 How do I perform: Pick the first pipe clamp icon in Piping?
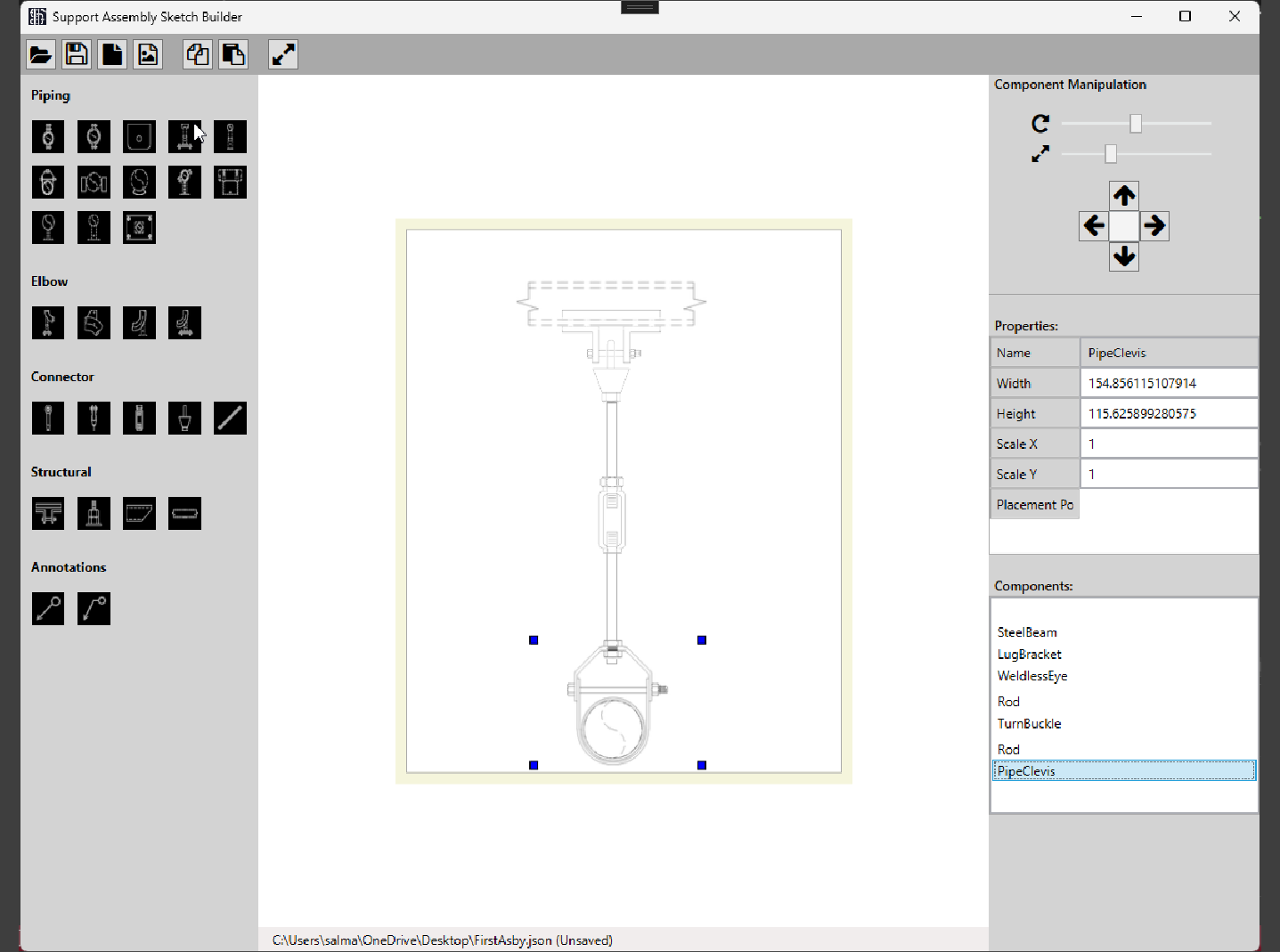[x=48, y=137]
